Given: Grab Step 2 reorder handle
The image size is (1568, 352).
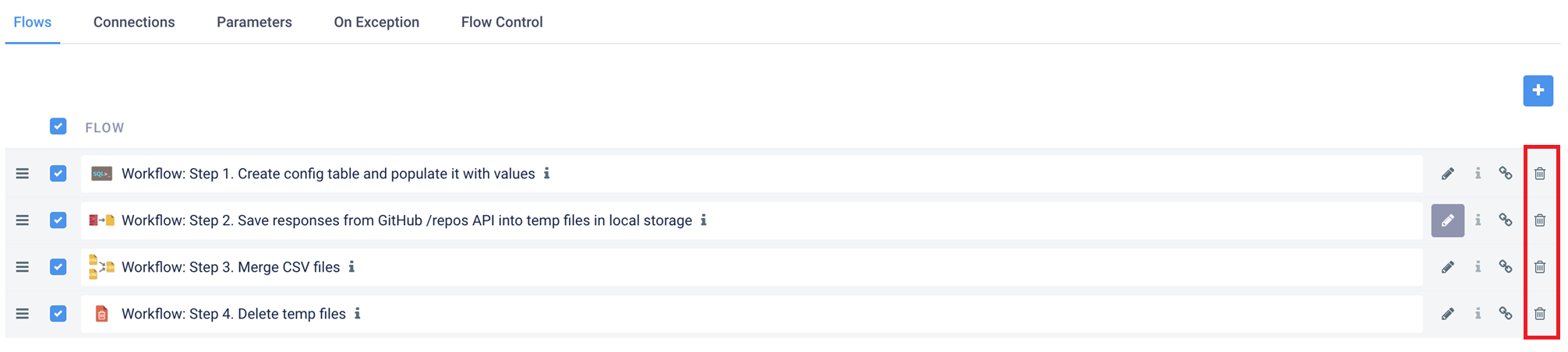Looking at the screenshot, I should [23, 220].
